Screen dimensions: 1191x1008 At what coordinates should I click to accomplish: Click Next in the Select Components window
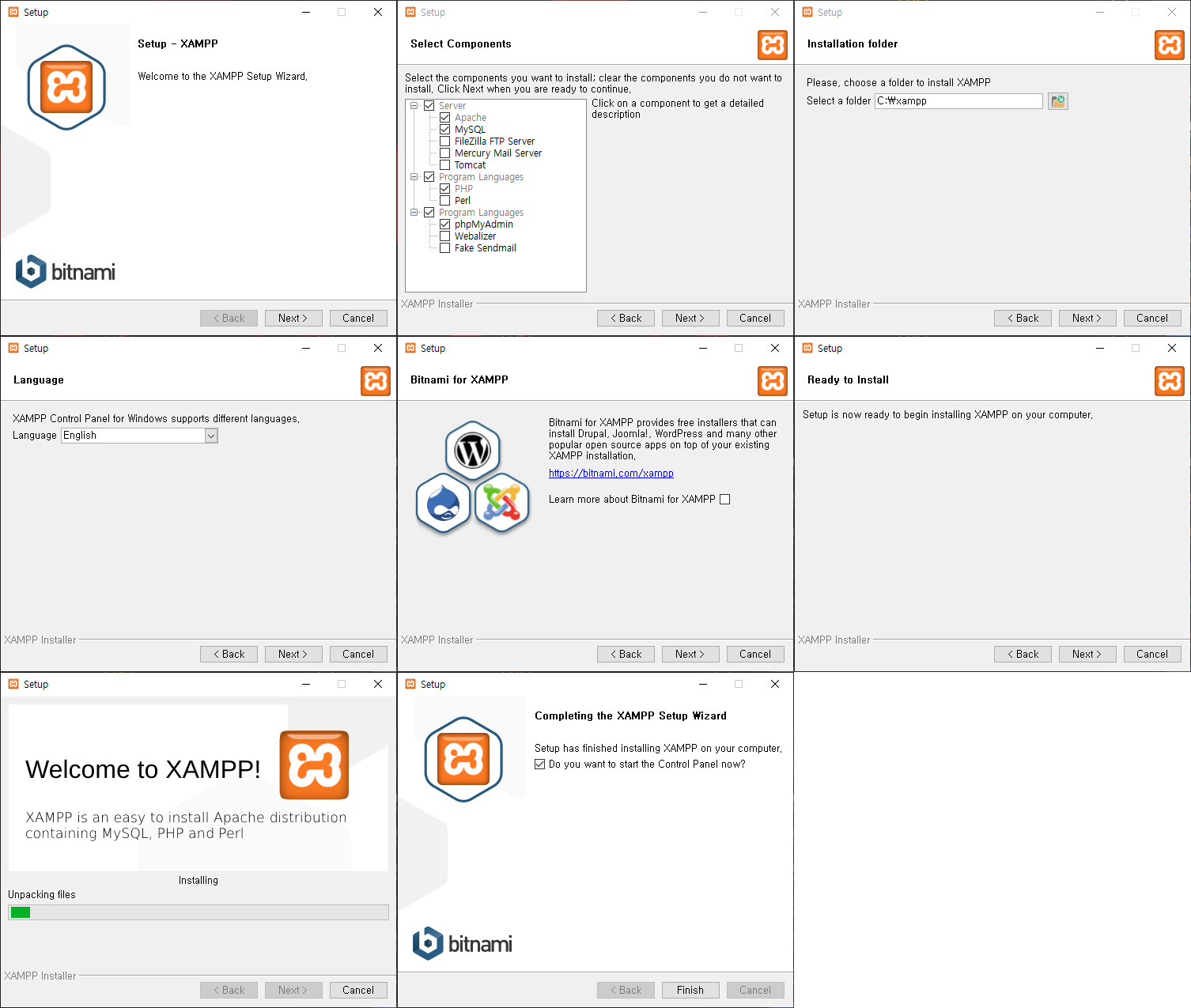[x=690, y=319]
